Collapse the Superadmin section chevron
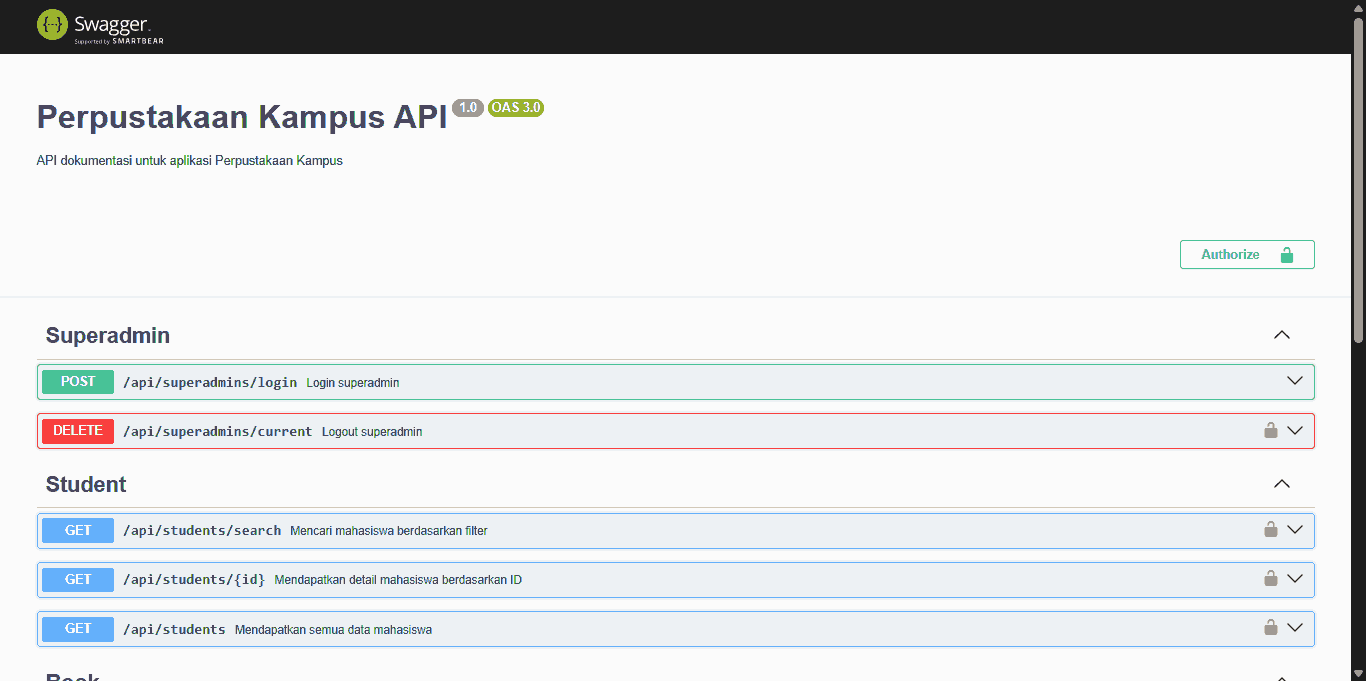 point(1281,336)
